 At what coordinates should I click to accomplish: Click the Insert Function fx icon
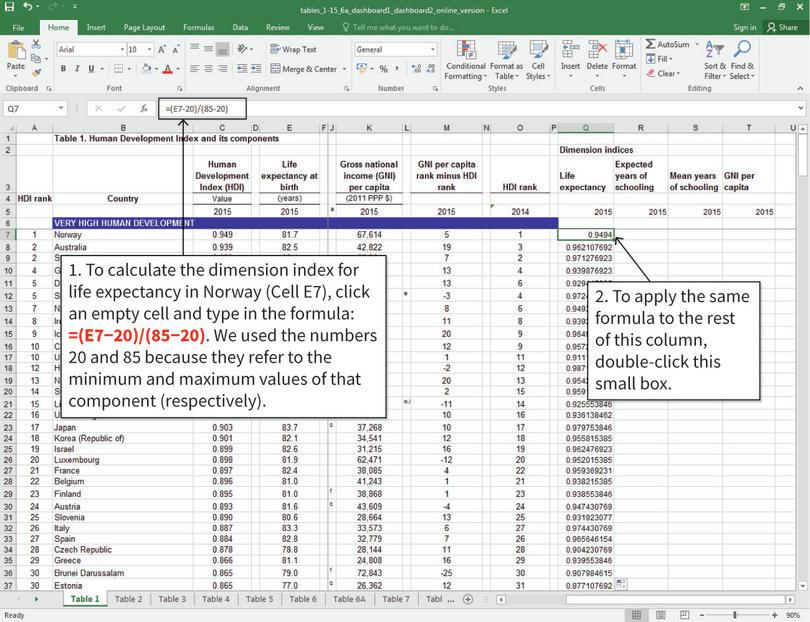(x=144, y=108)
